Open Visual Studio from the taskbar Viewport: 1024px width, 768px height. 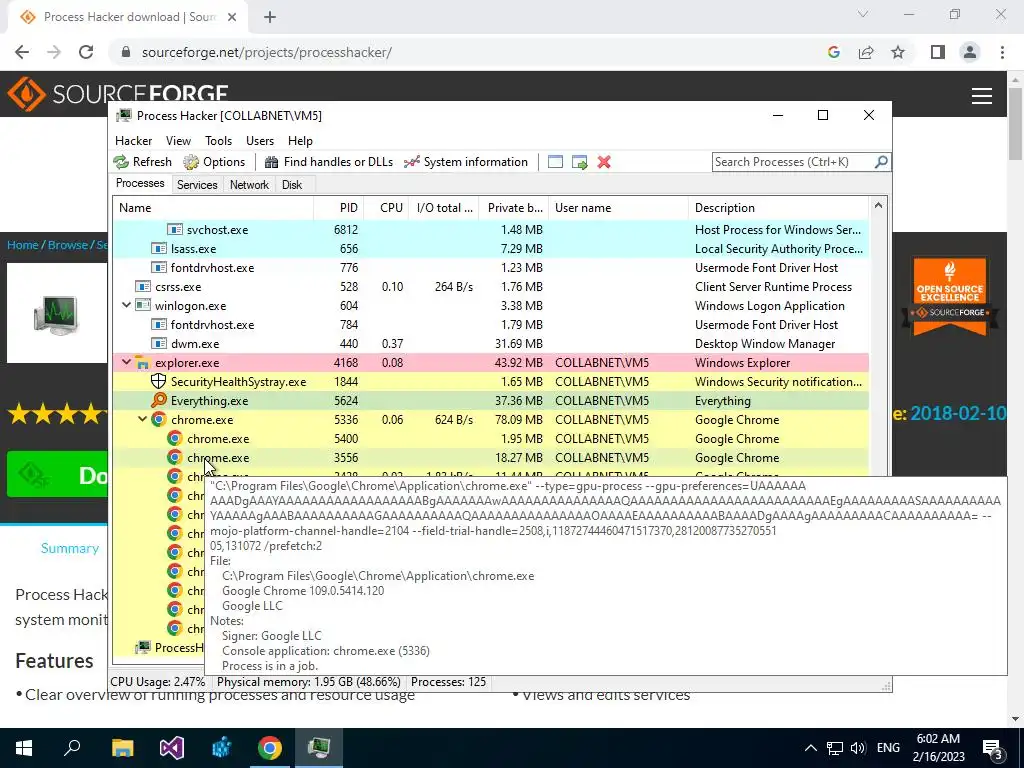[172, 748]
